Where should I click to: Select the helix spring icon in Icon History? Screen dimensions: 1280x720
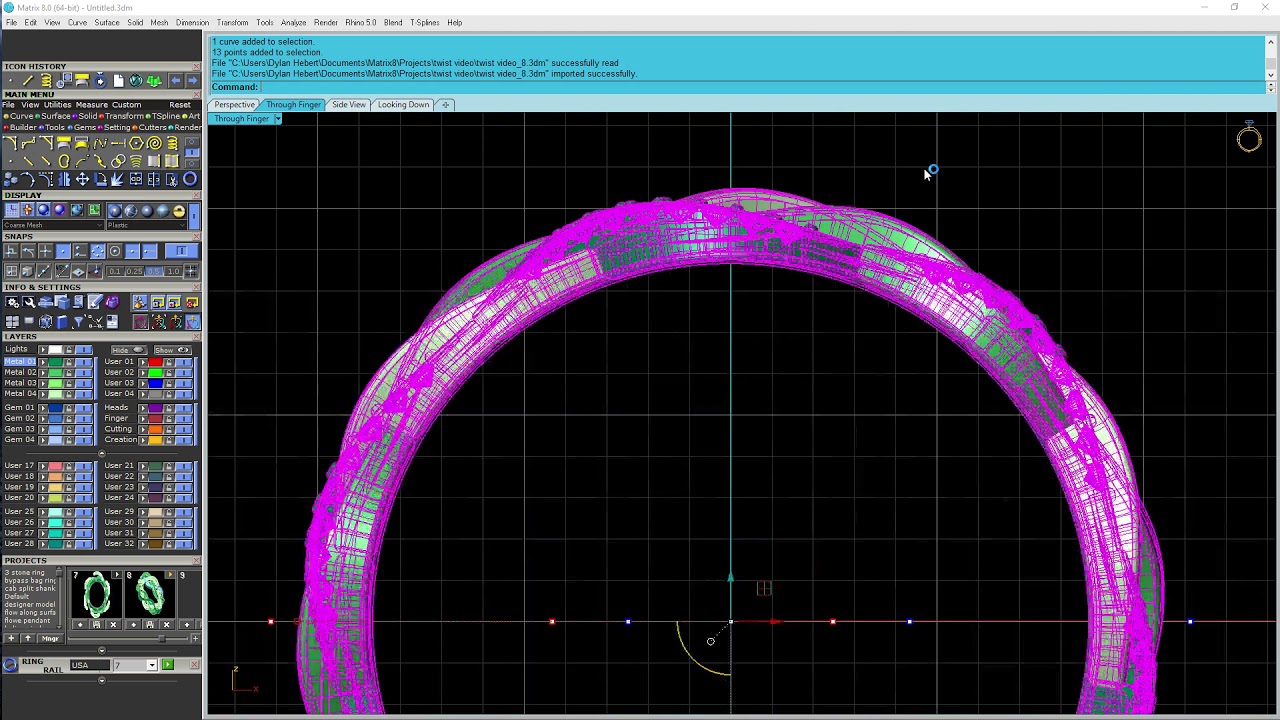click(46, 79)
